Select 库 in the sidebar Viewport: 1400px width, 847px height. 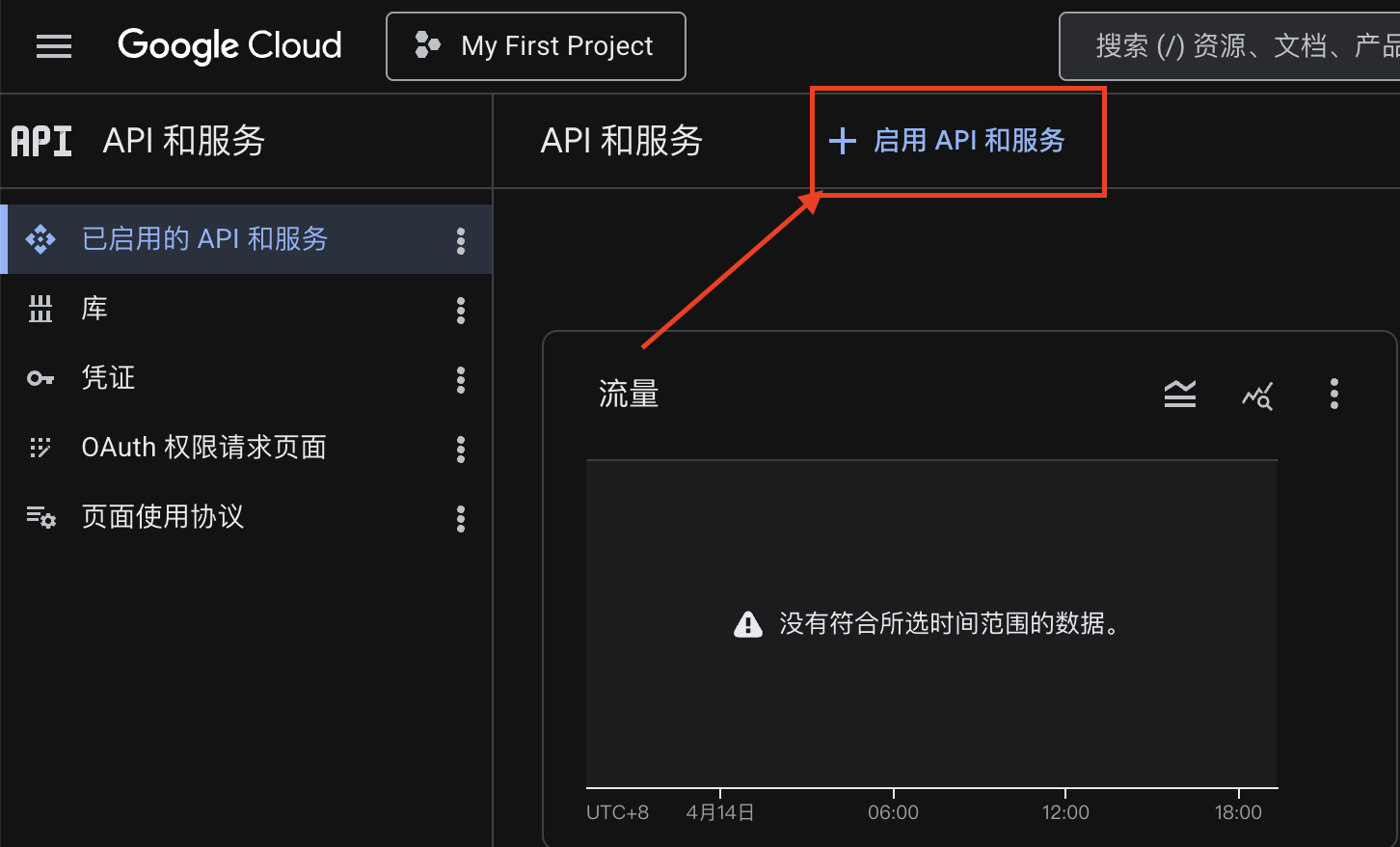coord(94,309)
